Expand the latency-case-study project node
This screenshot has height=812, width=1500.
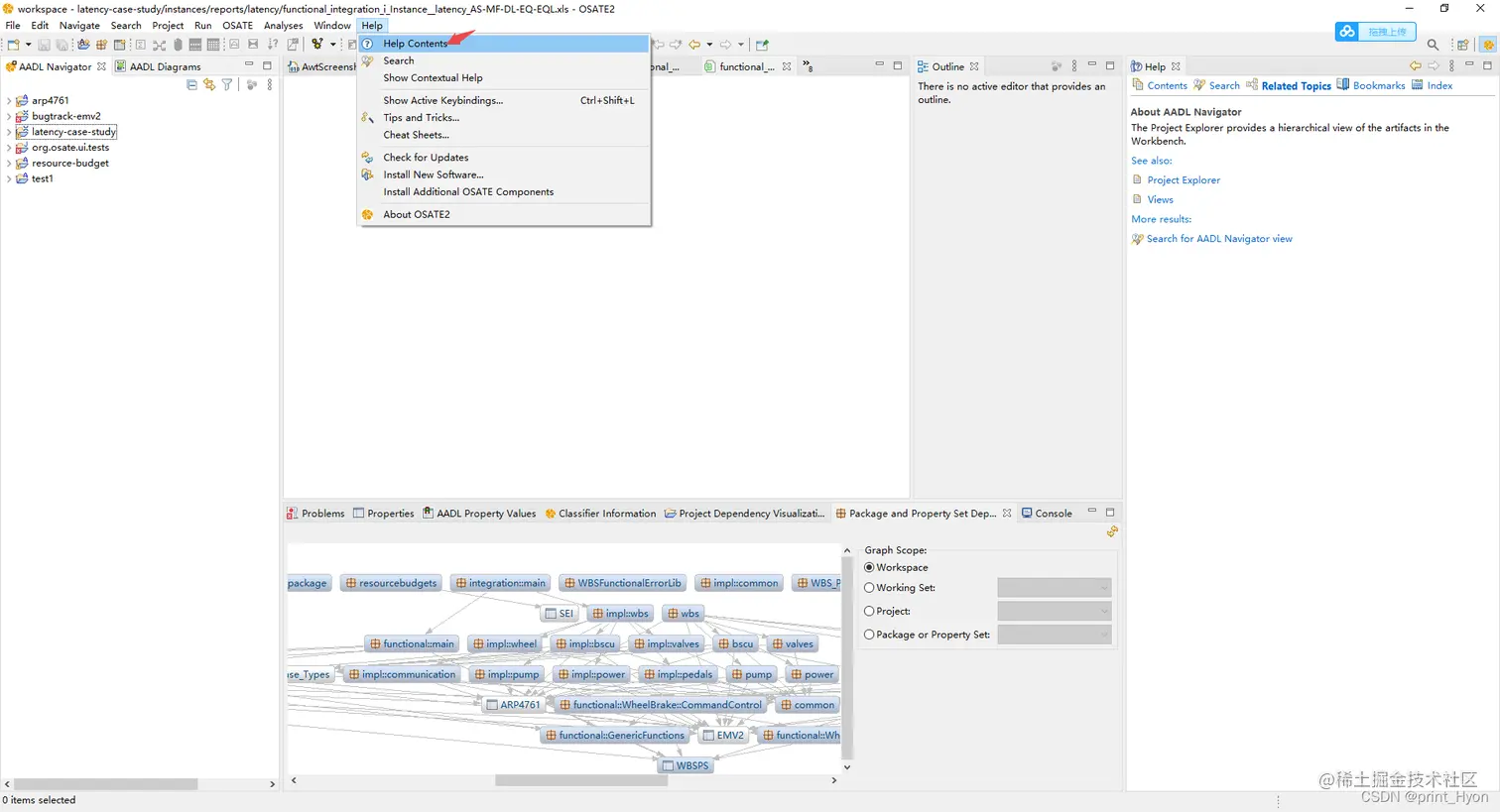[x=9, y=132]
